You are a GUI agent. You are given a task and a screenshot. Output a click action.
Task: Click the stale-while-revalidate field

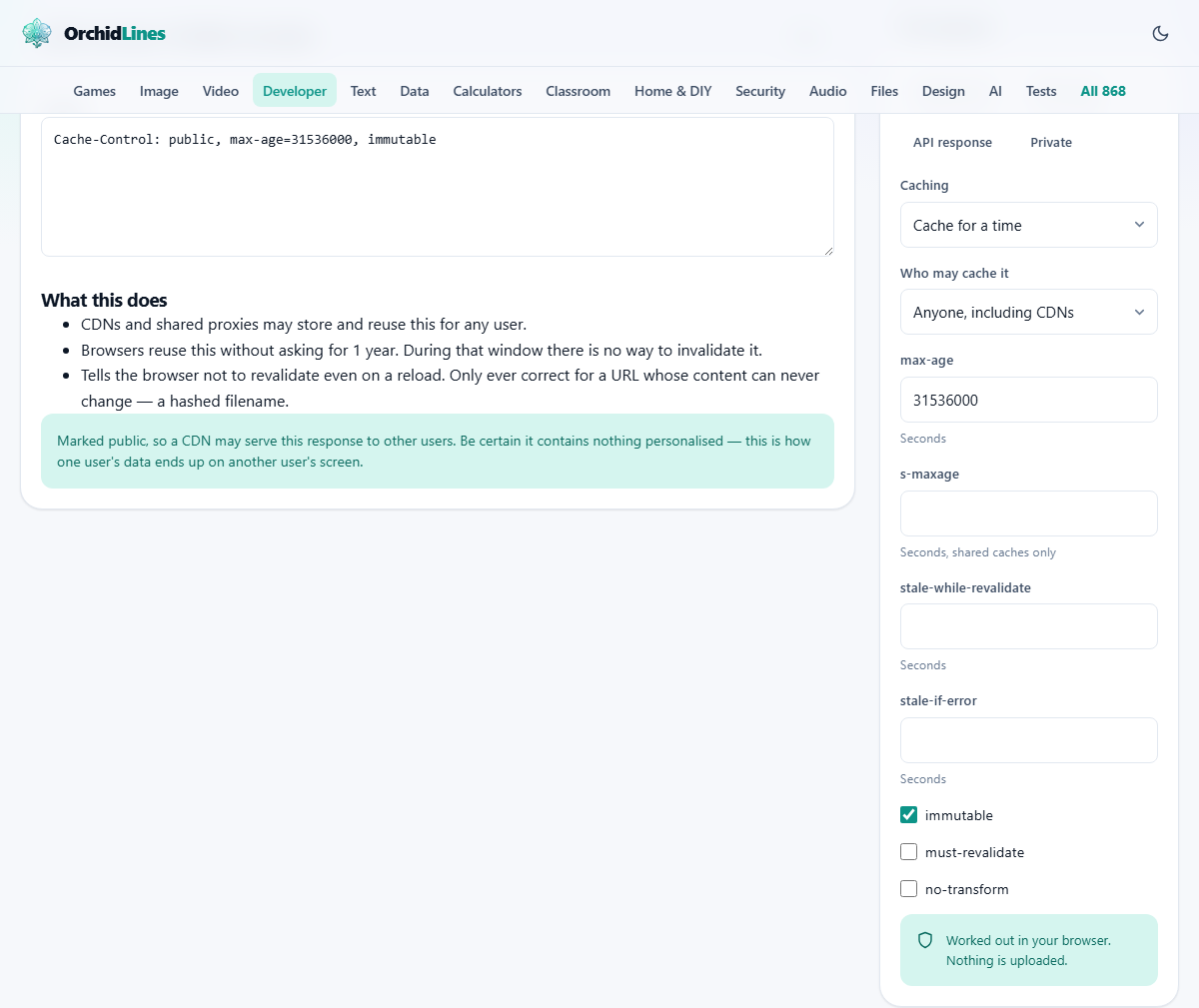(x=1028, y=626)
